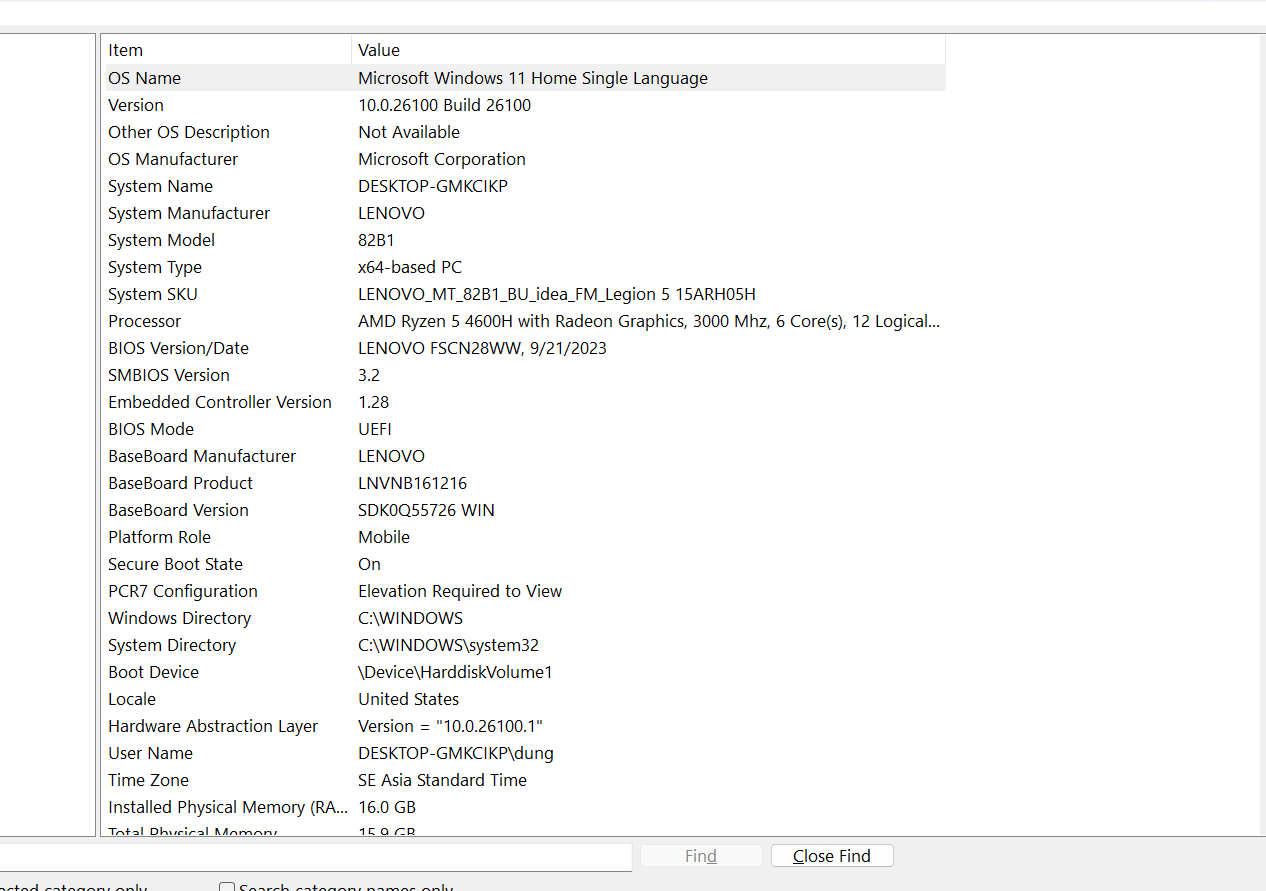Select the Platform Role row
Screen dimensions: 1266x891
(525, 537)
